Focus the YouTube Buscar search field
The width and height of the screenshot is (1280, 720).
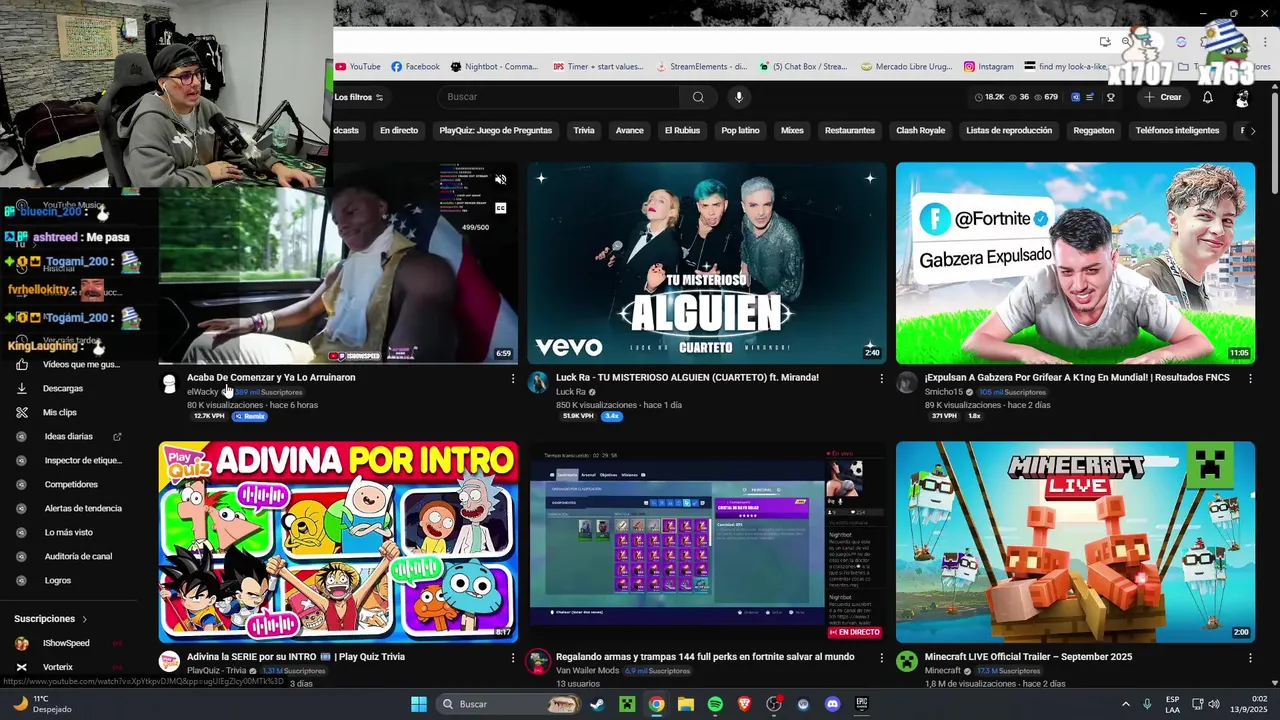coord(558,97)
